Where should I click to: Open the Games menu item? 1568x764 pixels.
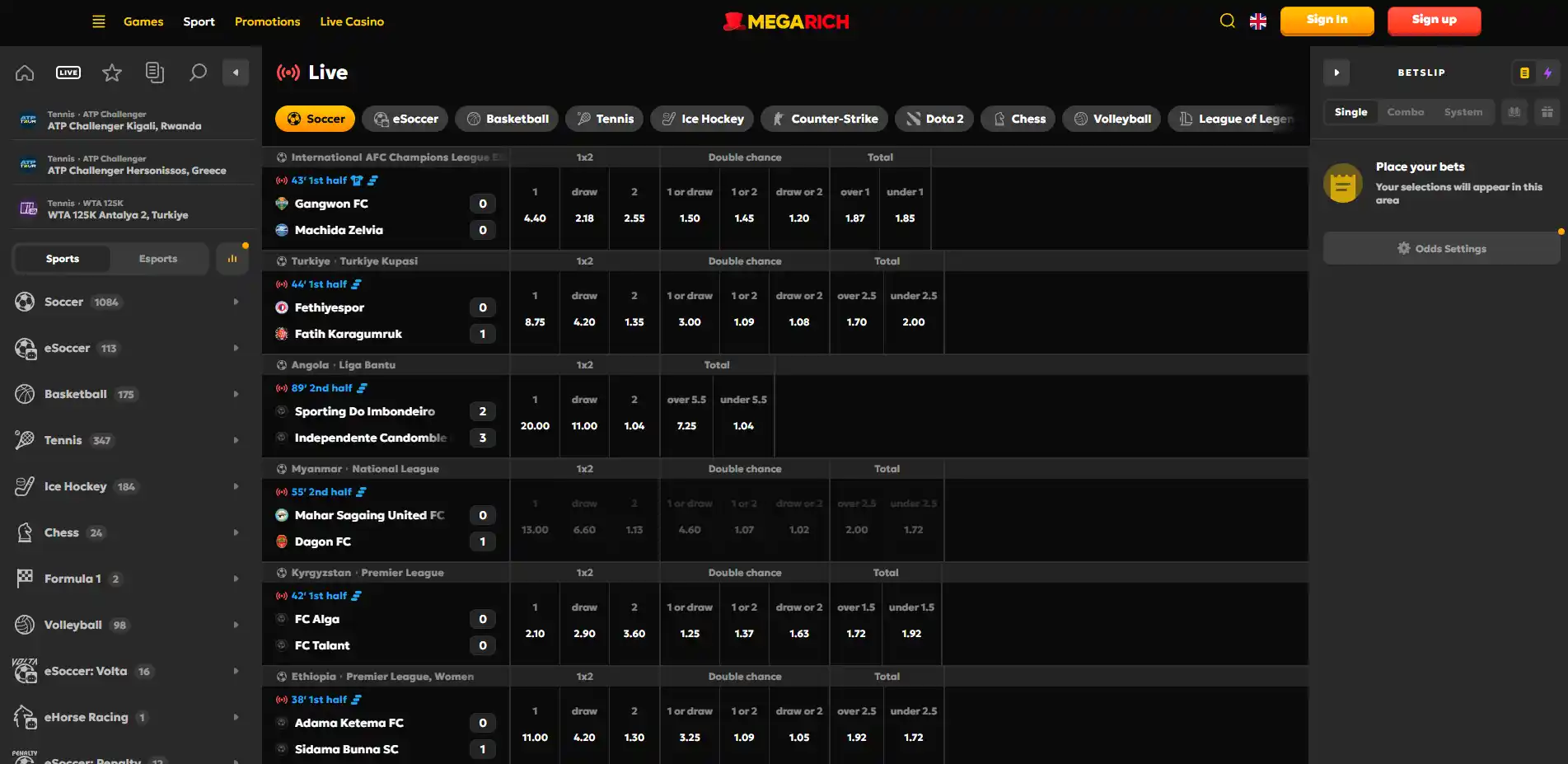point(143,21)
